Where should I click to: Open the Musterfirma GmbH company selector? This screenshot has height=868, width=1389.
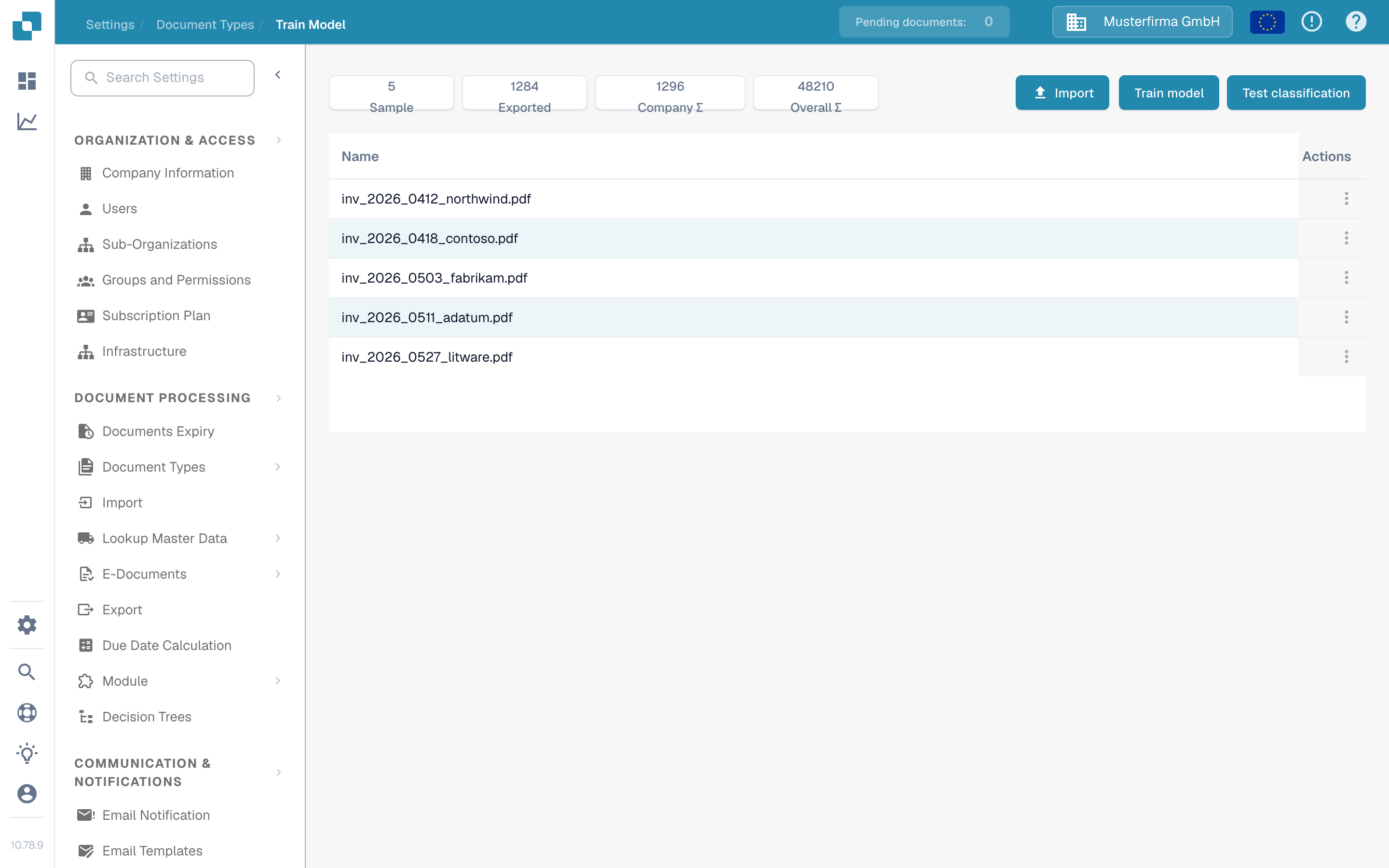click(1142, 22)
